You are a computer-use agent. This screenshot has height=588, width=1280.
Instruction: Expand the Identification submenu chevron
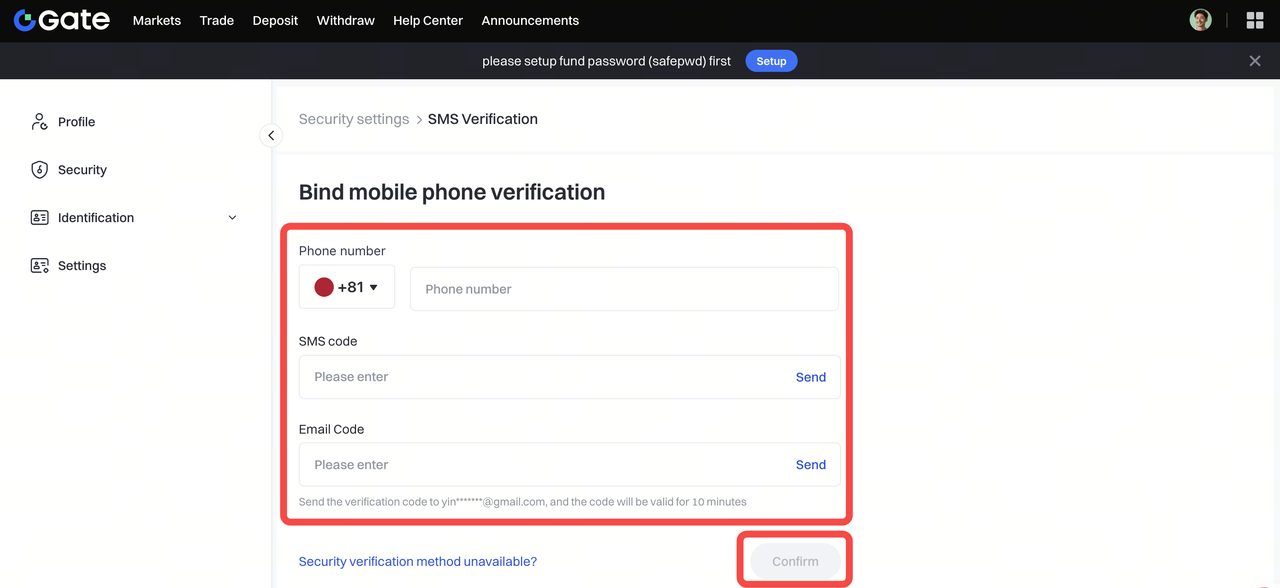point(233,218)
